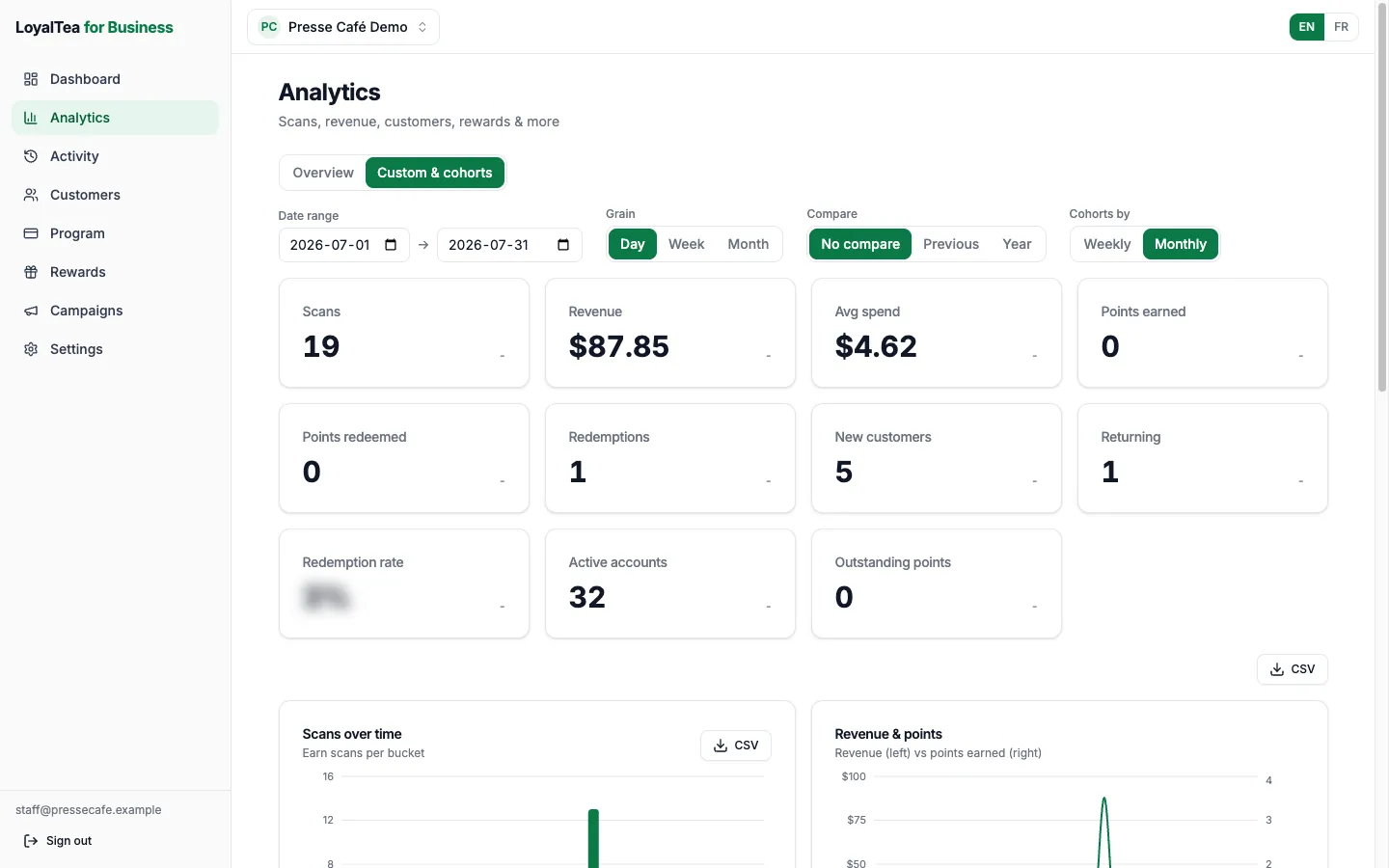Click the PC avatar badge

pos(269,27)
